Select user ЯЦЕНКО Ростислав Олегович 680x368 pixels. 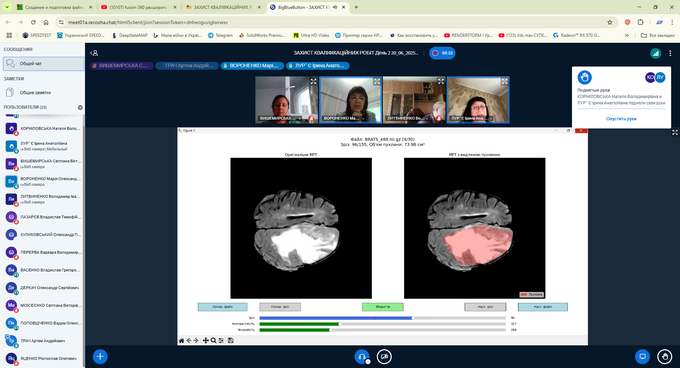[x=43, y=358]
